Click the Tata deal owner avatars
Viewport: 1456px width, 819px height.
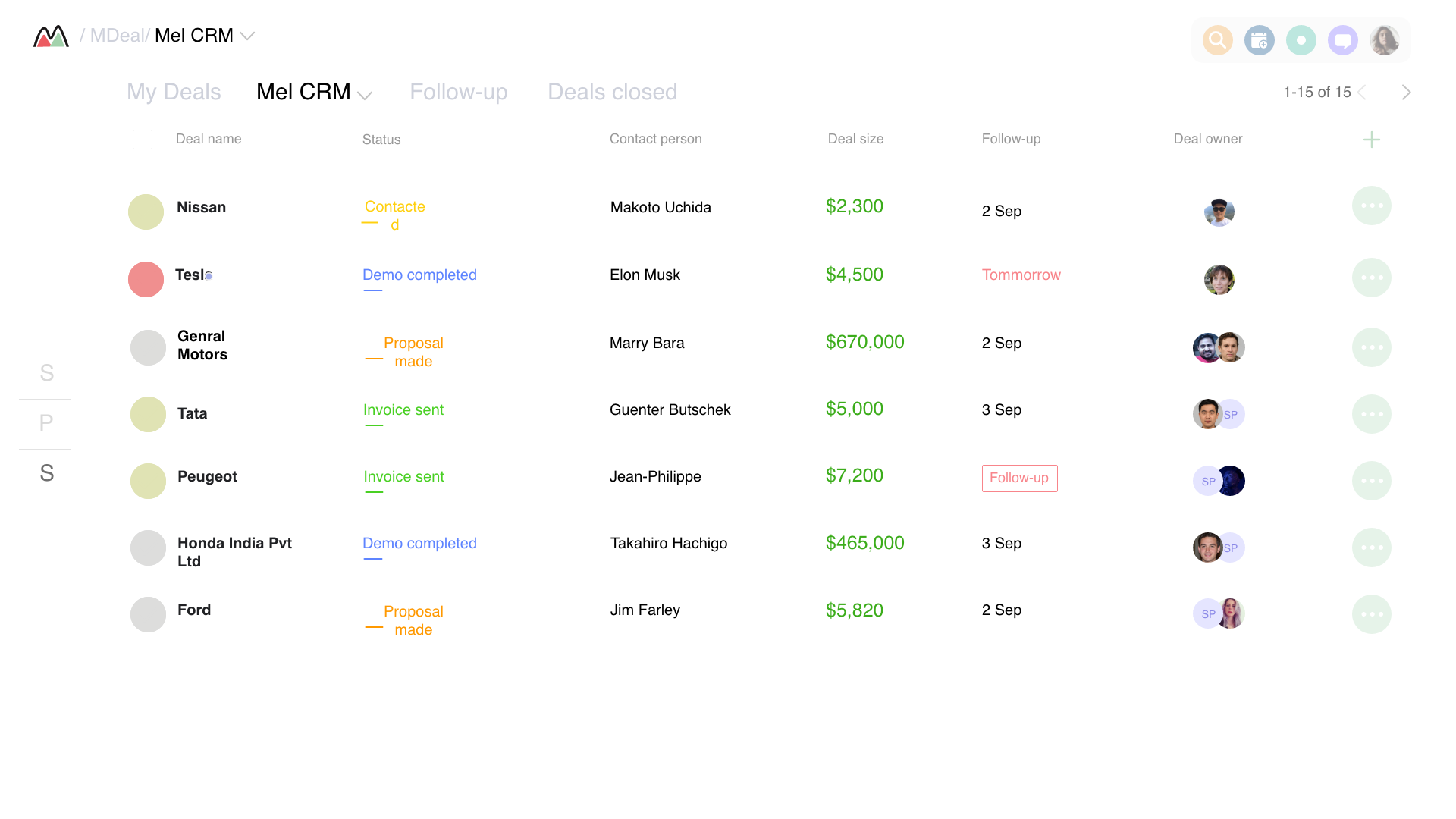pyautogui.click(x=1219, y=414)
